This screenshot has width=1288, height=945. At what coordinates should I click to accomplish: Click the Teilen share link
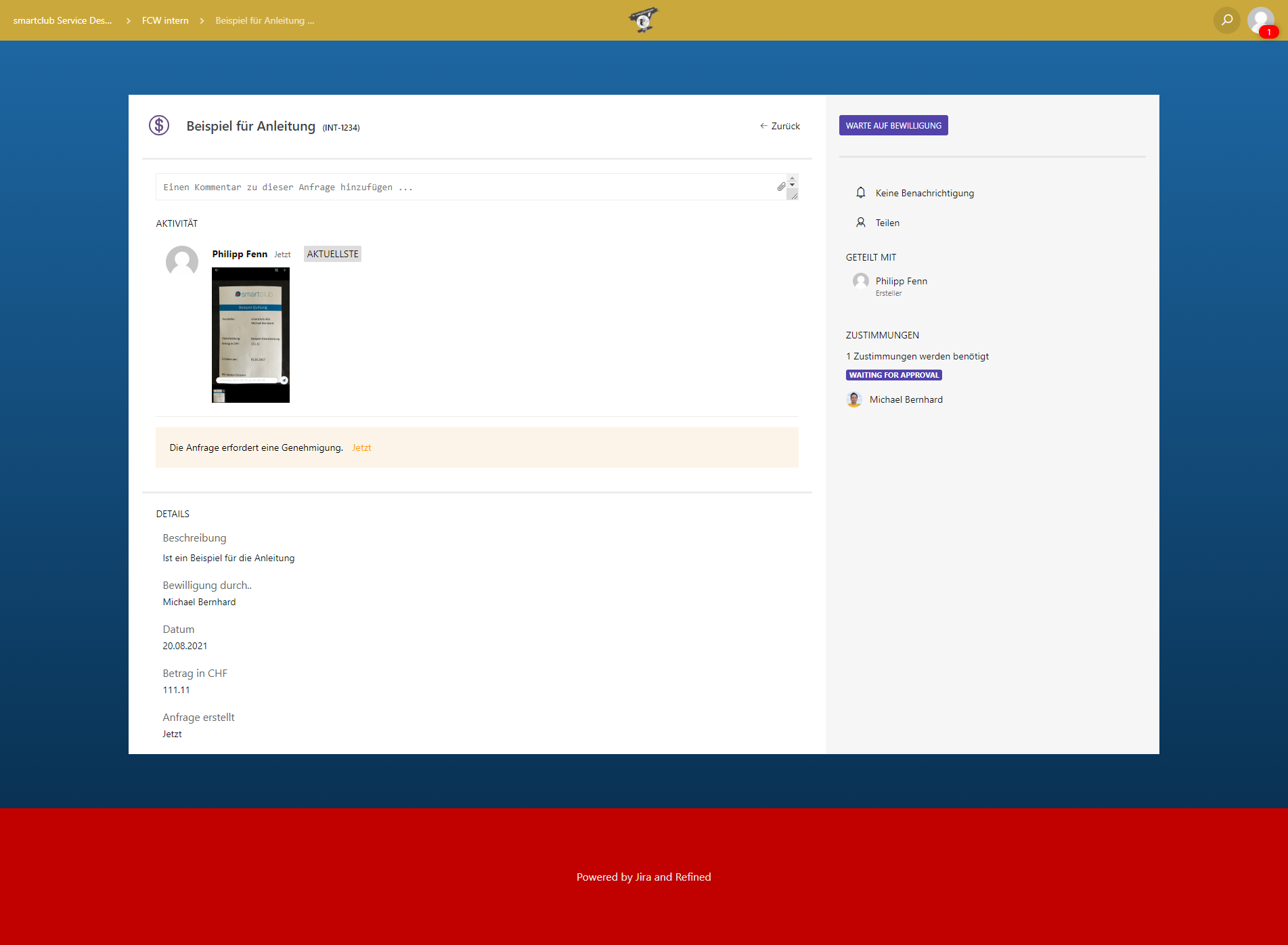click(x=887, y=223)
